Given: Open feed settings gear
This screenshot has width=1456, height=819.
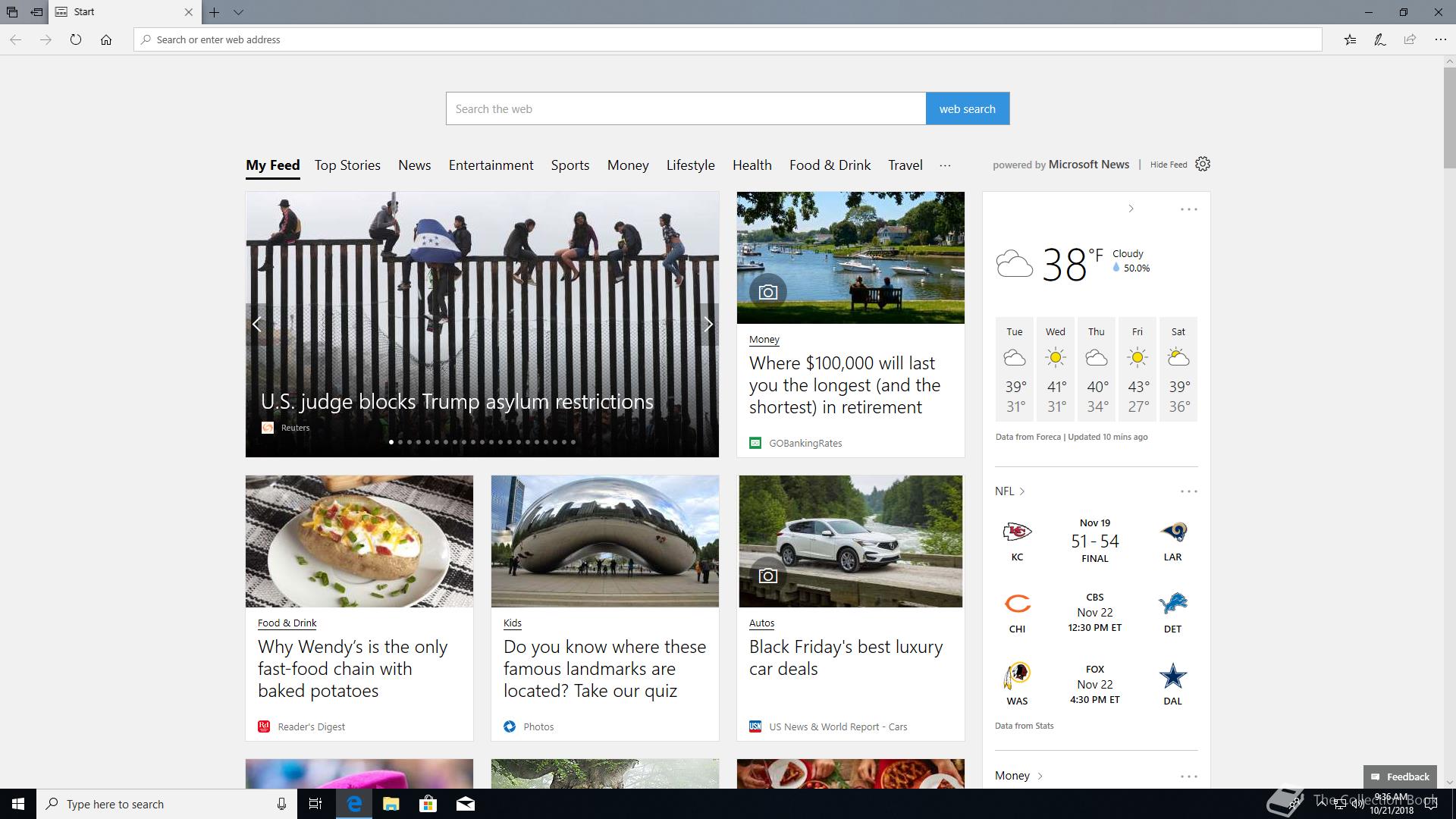Looking at the screenshot, I should [1203, 164].
